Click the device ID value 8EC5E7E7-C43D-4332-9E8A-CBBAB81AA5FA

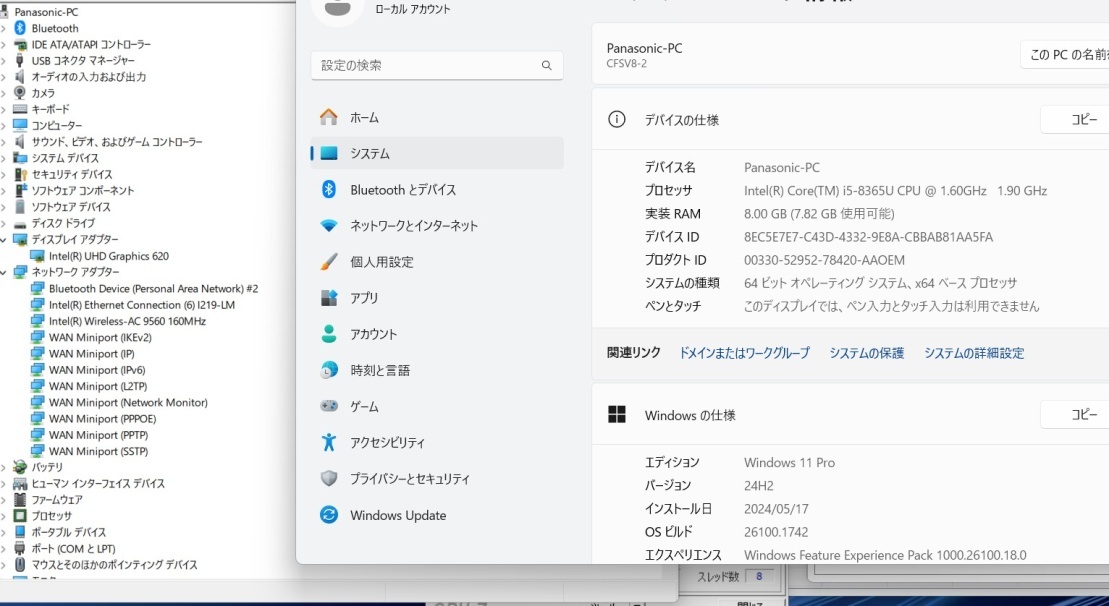pyautogui.click(x=869, y=237)
